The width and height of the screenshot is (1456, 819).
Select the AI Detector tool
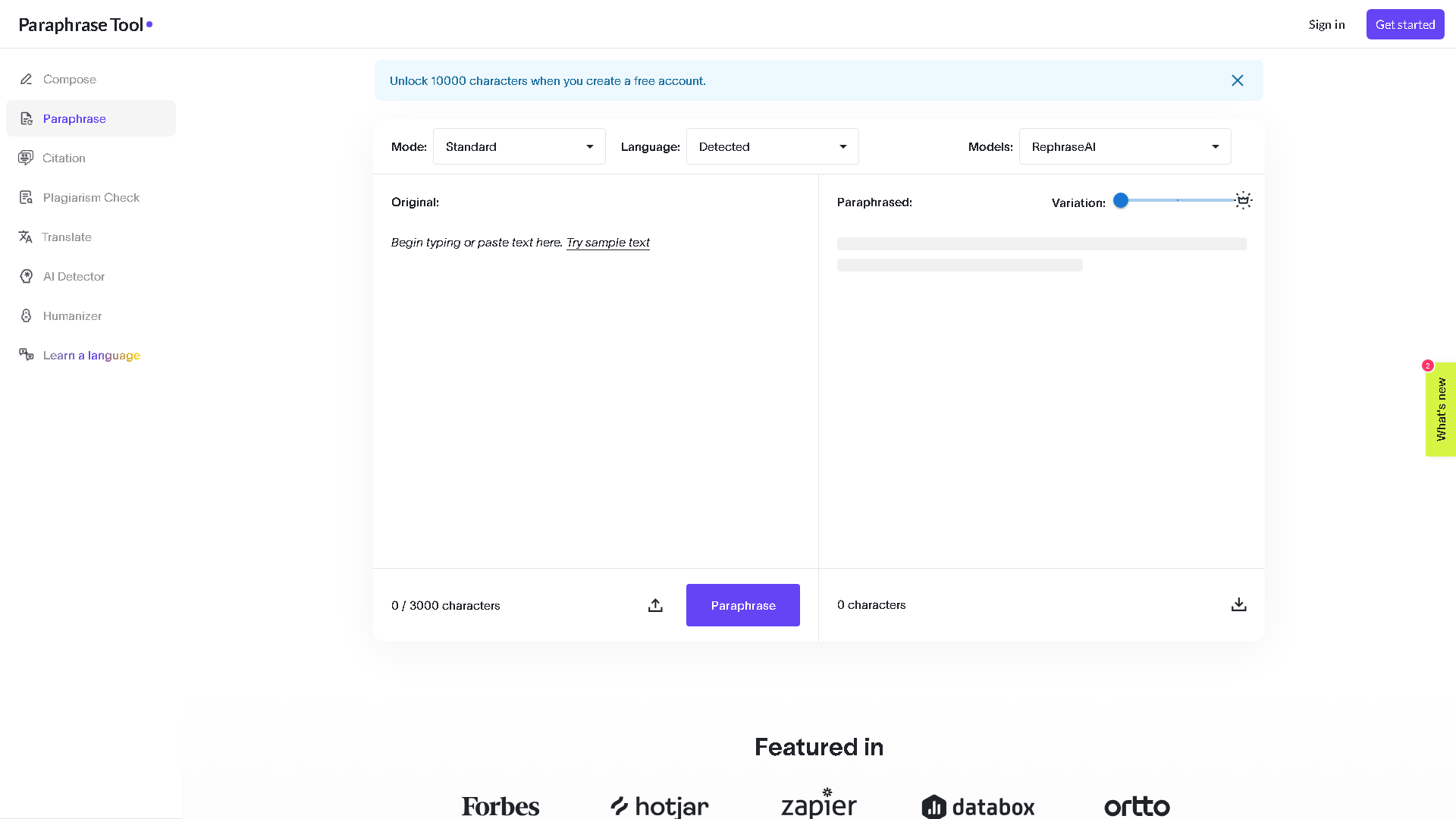74,276
